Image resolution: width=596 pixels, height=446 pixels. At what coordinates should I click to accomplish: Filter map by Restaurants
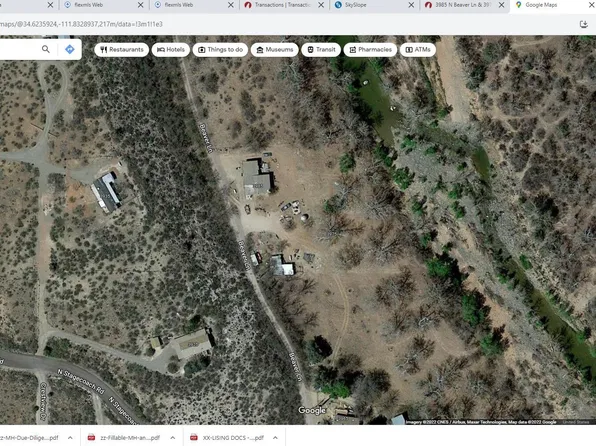tap(122, 50)
